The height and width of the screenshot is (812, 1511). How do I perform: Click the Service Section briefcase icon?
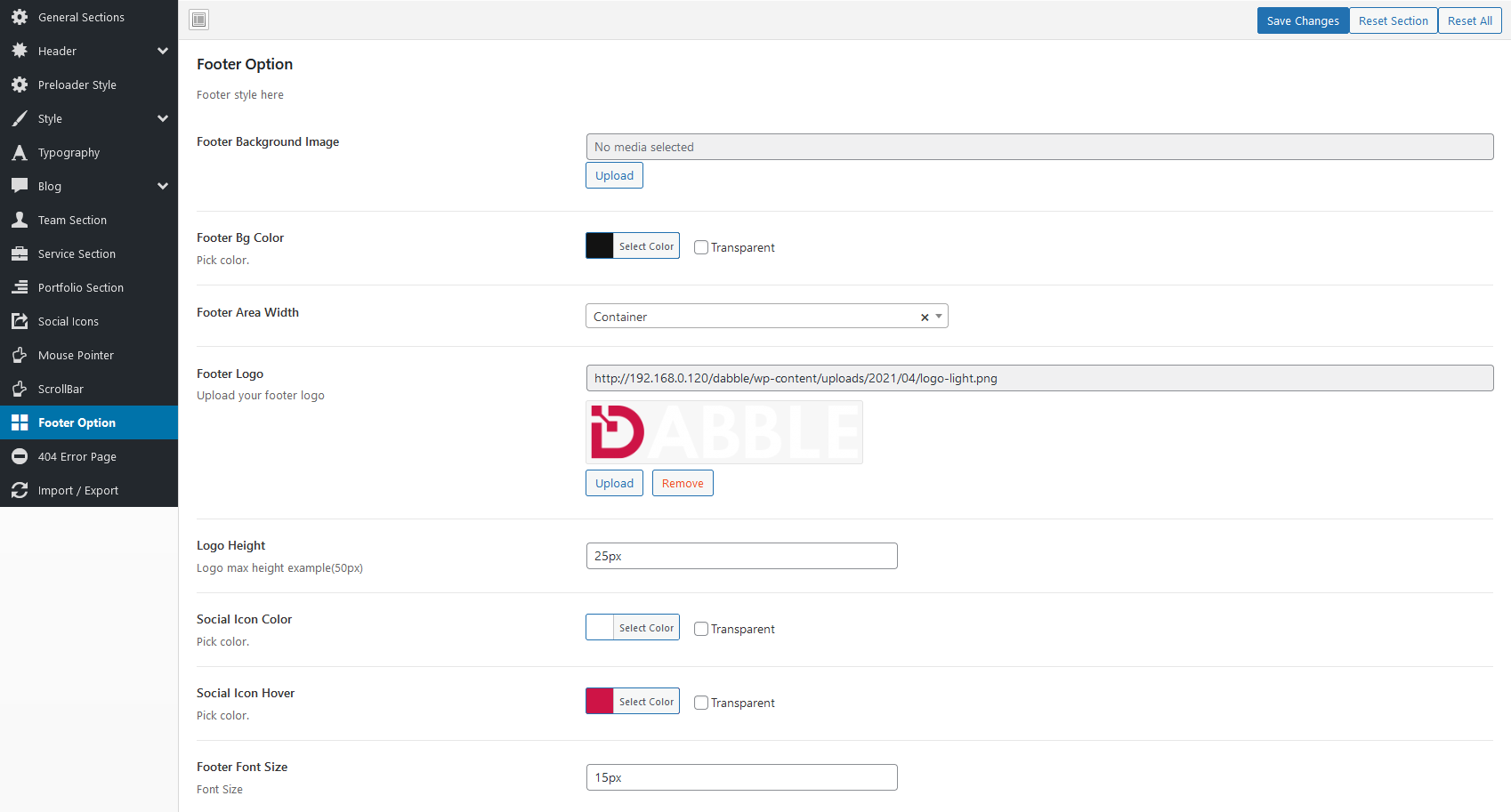point(20,253)
